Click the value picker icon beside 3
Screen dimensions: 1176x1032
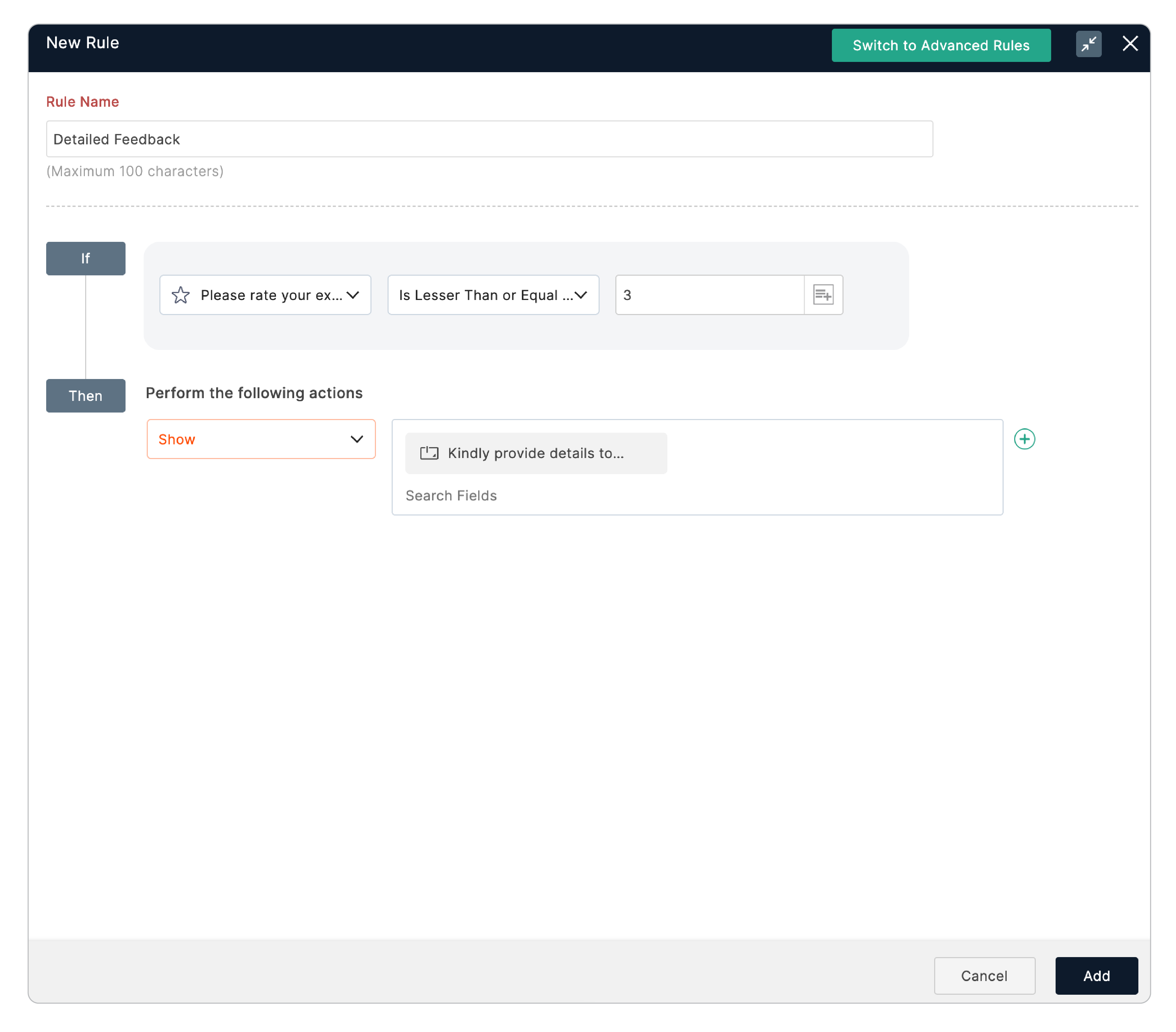point(823,295)
